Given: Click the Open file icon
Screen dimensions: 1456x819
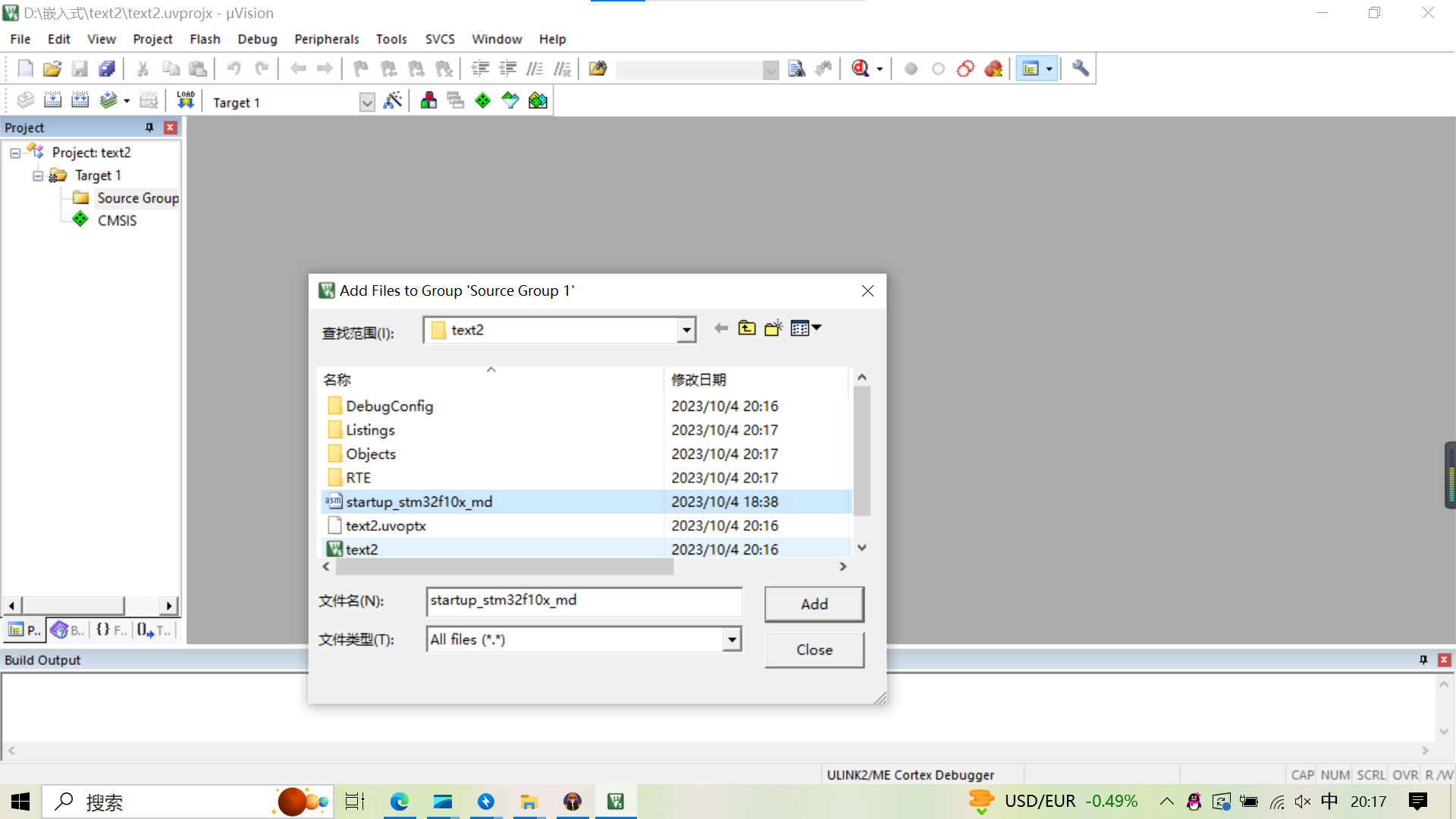Looking at the screenshot, I should point(52,69).
